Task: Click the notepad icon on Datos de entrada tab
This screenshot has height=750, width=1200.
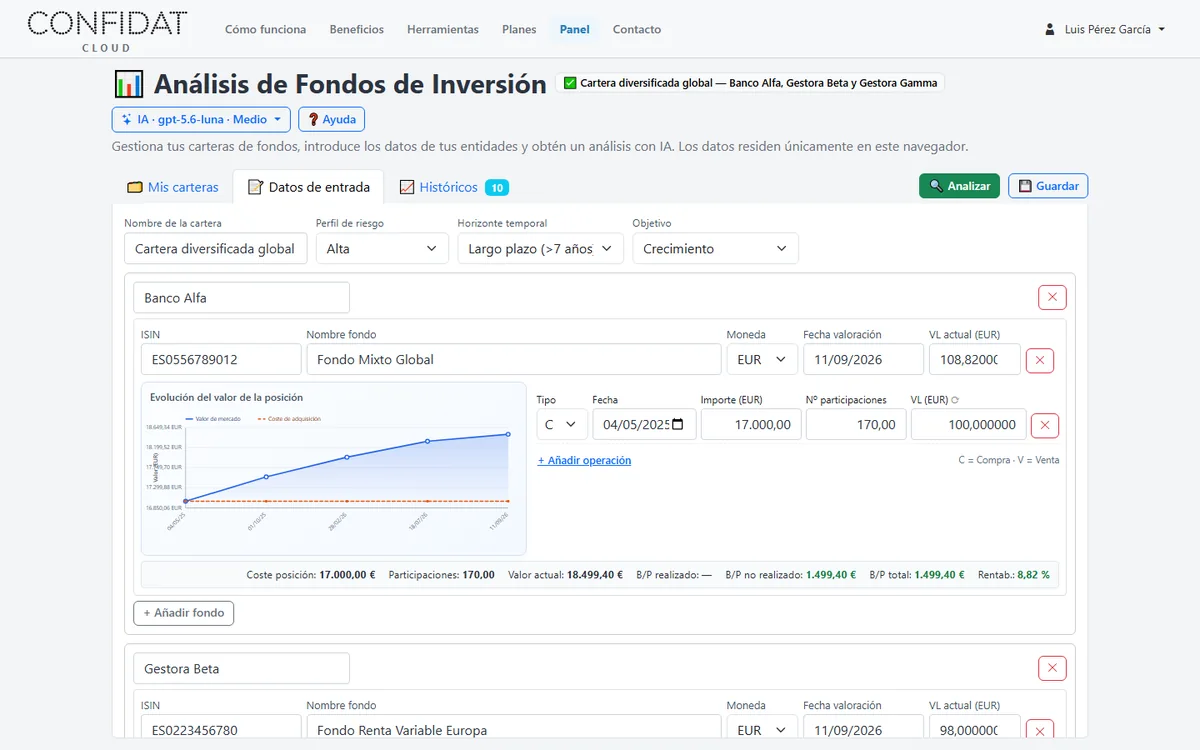Action: click(255, 187)
